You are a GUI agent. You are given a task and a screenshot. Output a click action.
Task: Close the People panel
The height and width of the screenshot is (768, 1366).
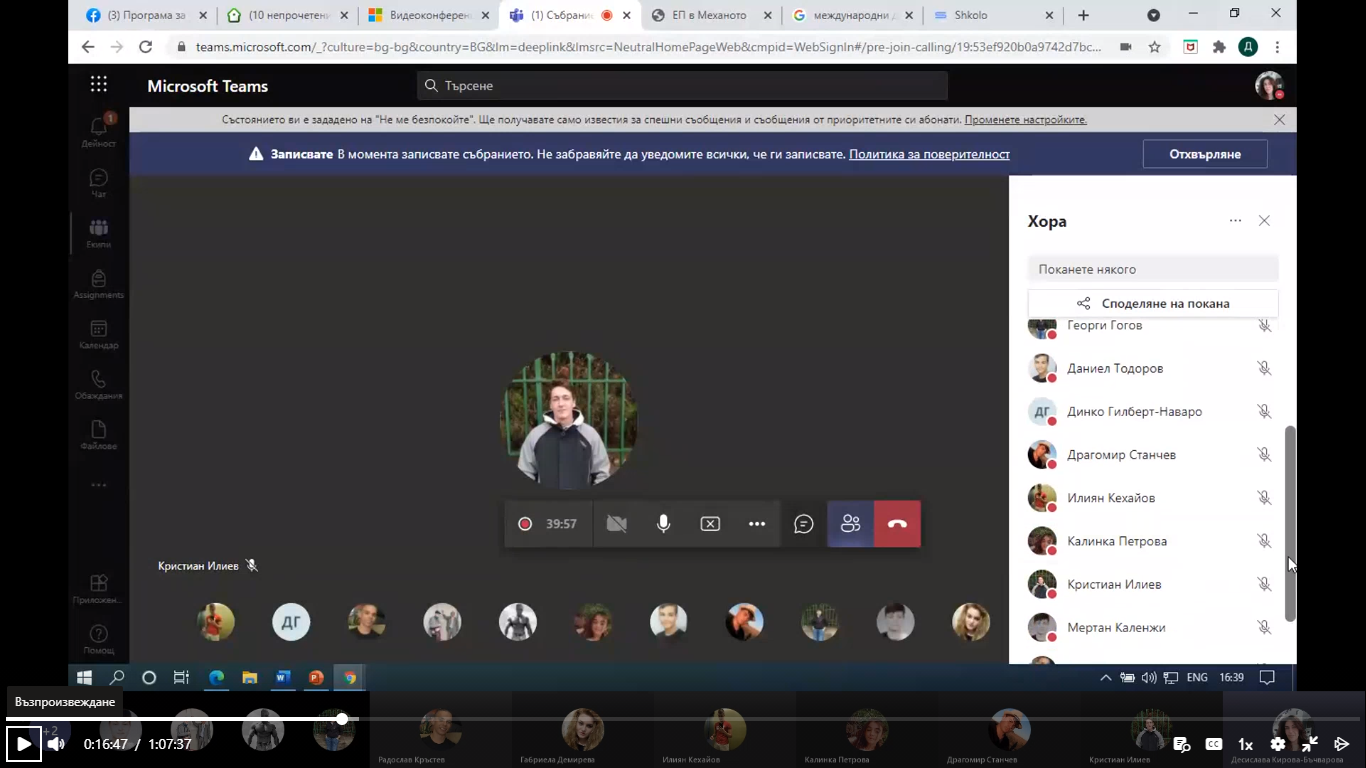coord(1264,221)
